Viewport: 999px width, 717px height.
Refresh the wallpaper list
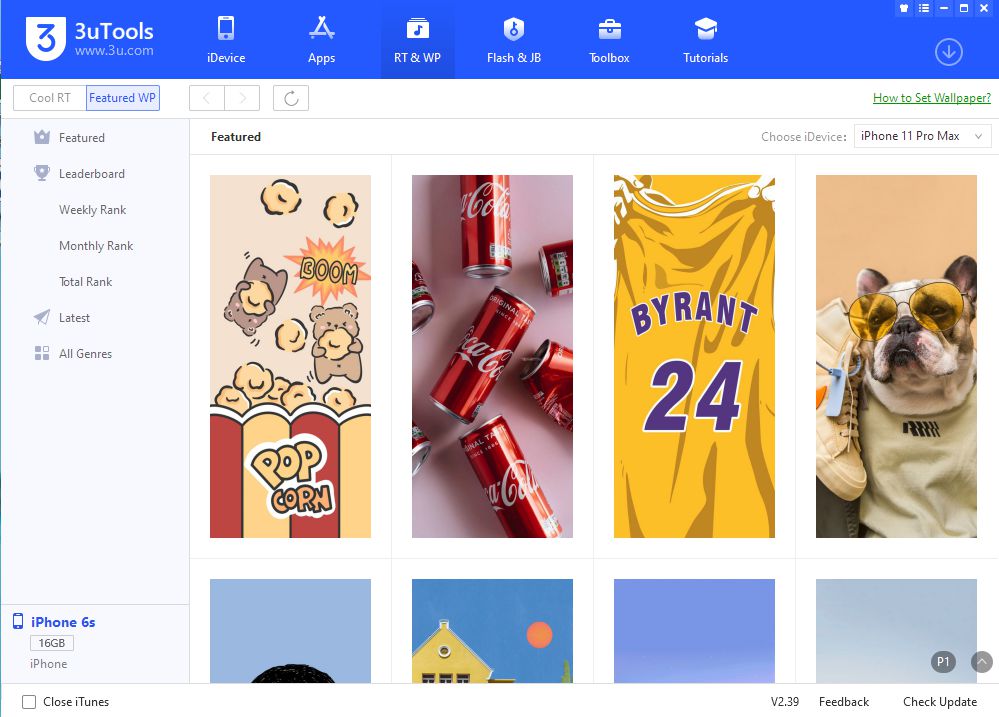point(290,97)
